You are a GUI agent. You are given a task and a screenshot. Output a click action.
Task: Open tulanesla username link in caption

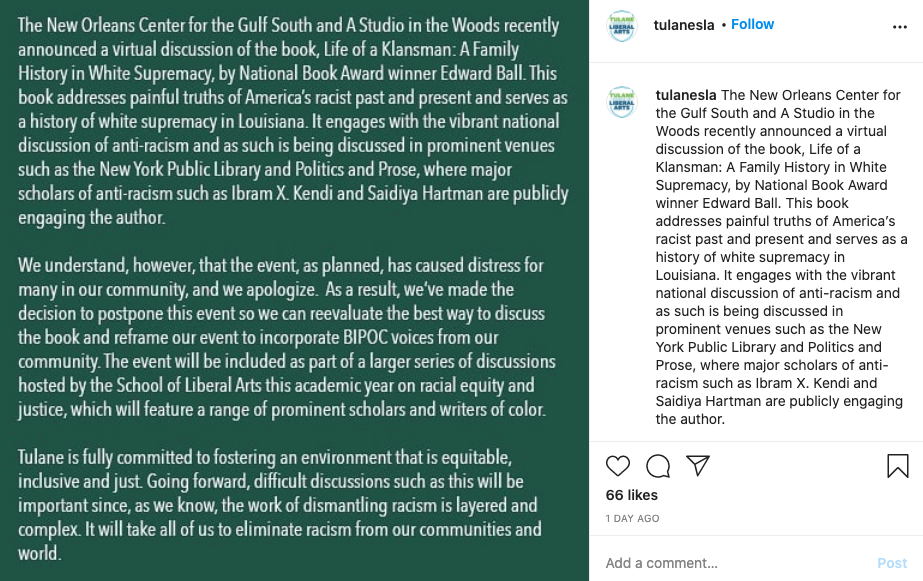click(x=686, y=95)
